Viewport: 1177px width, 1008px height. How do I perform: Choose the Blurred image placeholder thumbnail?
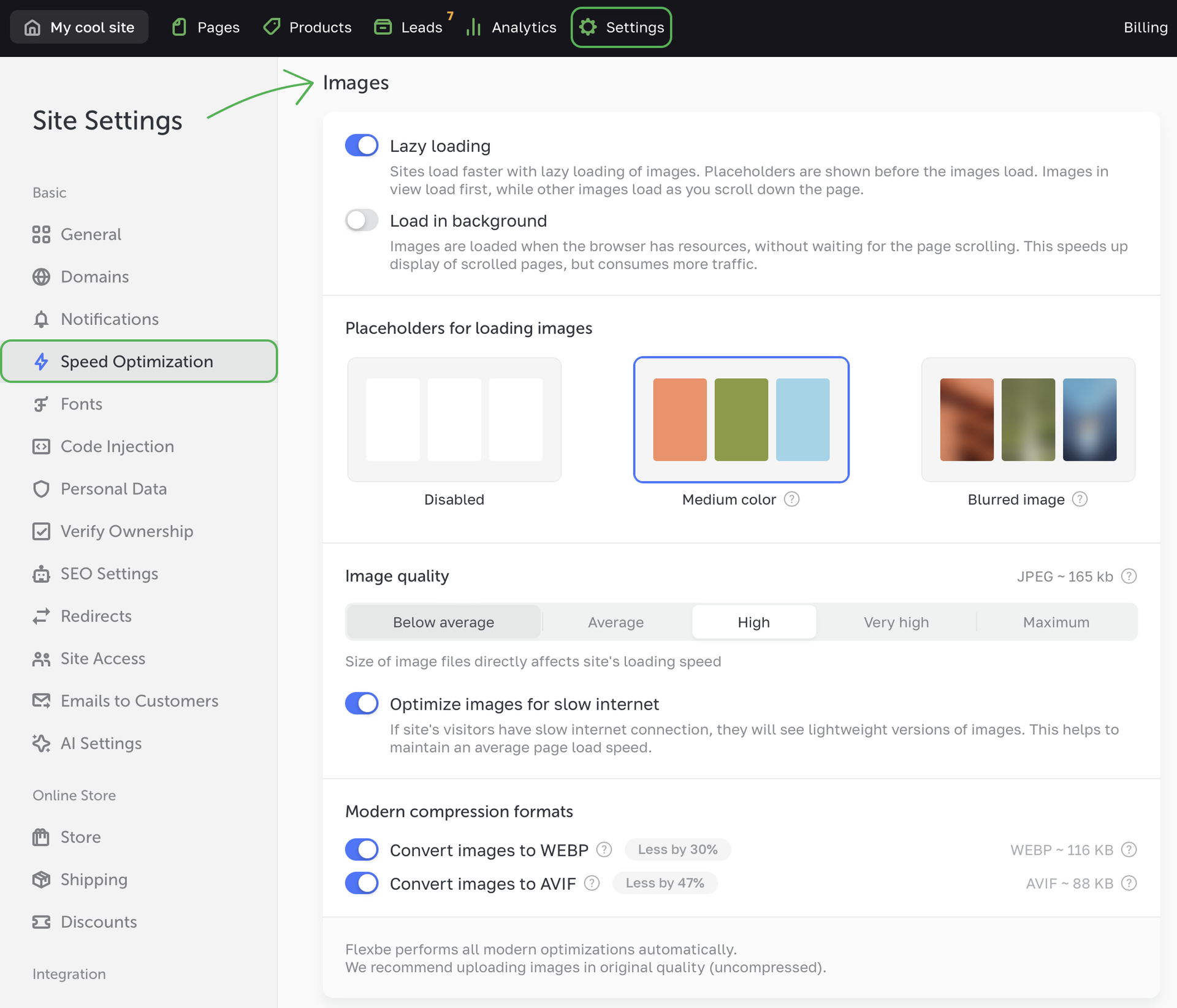[x=1028, y=420]
